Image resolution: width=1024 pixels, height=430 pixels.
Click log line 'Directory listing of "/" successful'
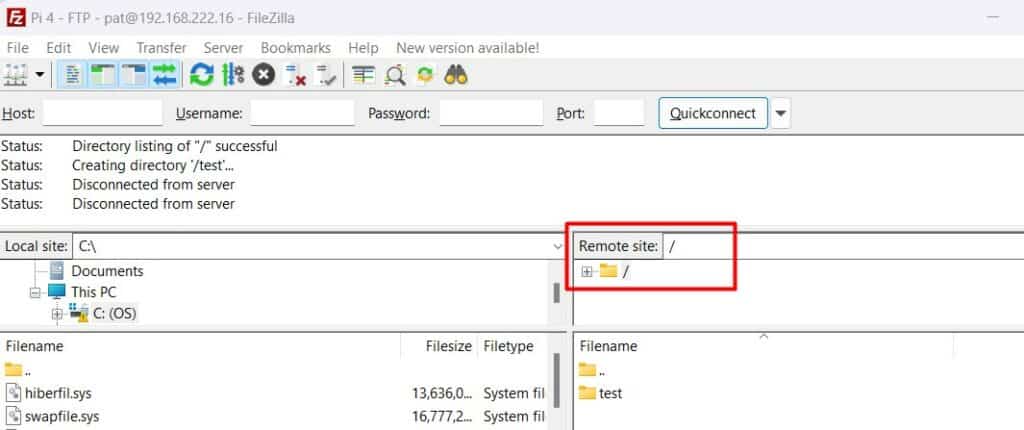174,146
